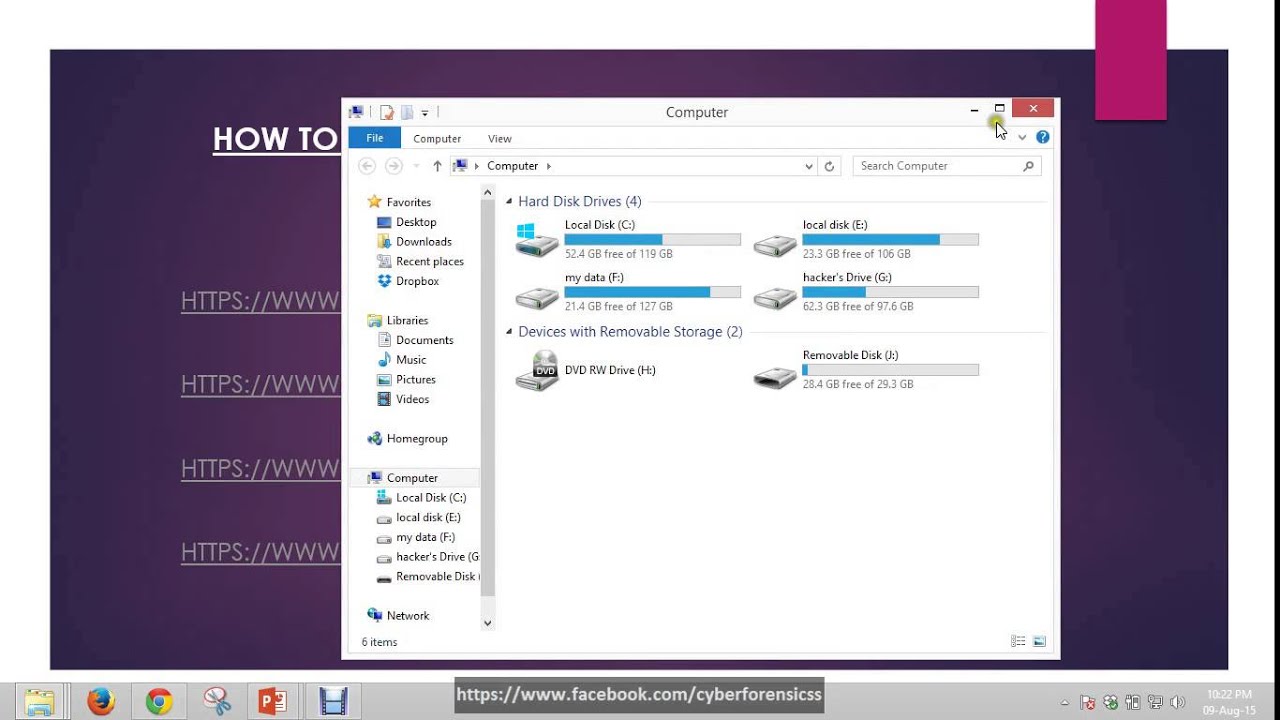Select the Local Disk (C:) drive icon
The width and height of the screenshot is (1280, 720).
pos(537,240)
